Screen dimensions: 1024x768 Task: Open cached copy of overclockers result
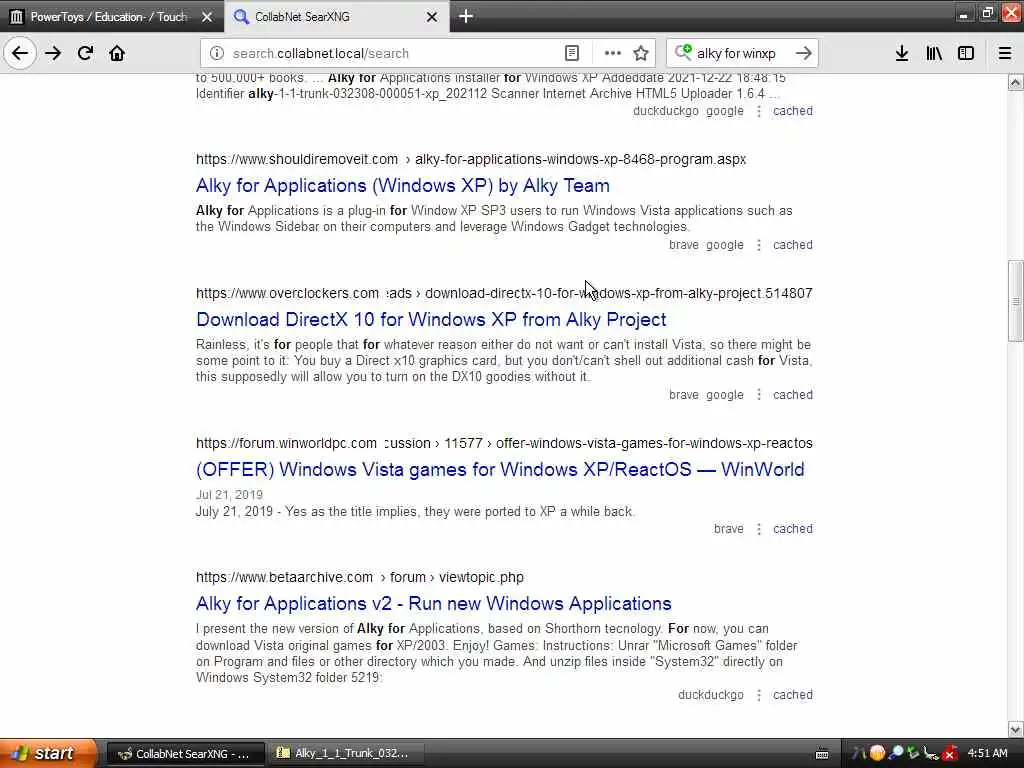[793, 395]
